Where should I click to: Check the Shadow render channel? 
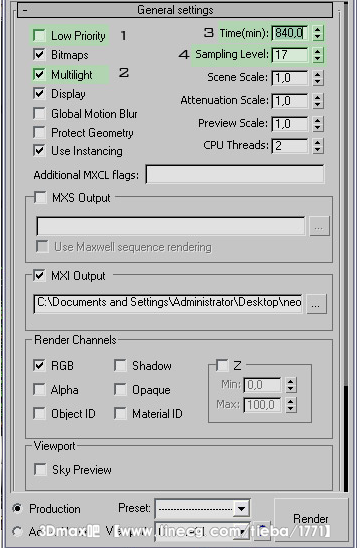pyautogui.click(x=120, y=366)
